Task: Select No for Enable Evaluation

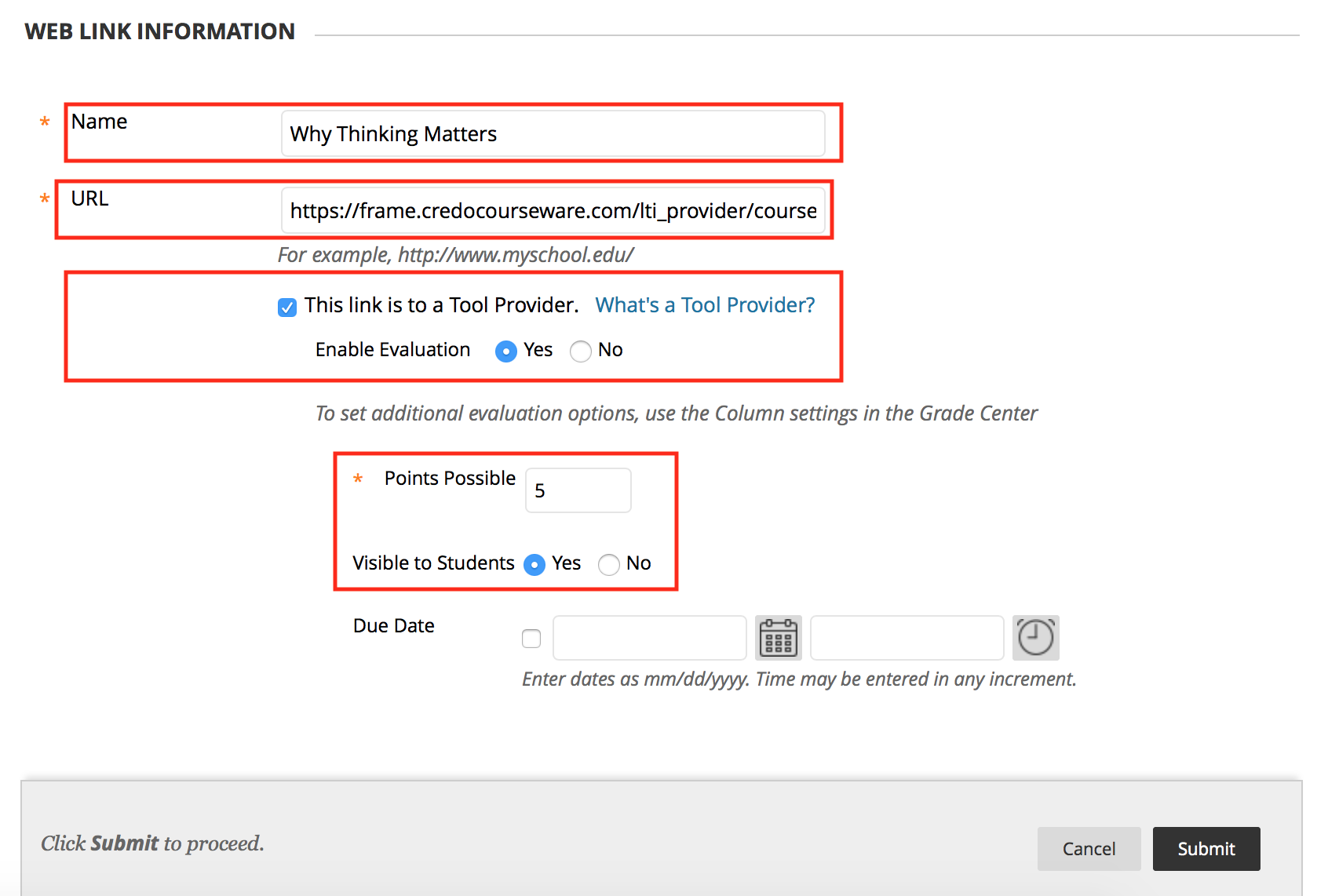Action: pos(581,351)
